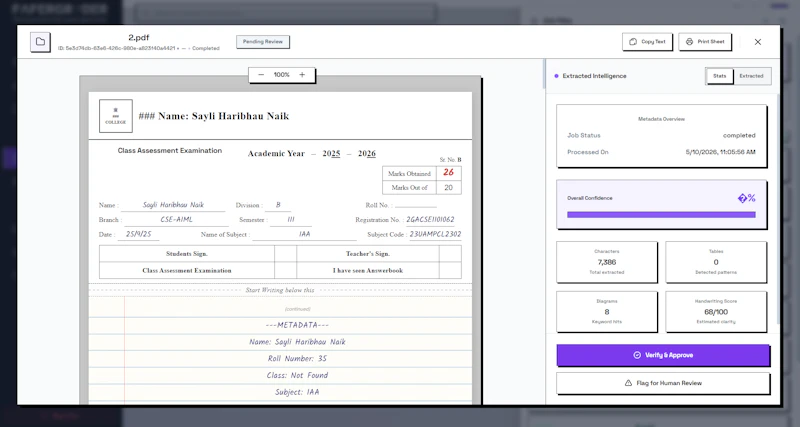The height and width of the screenshot is (427, 800).
Task: Click the 100% zoom level value
Action: tap(282, 75)
